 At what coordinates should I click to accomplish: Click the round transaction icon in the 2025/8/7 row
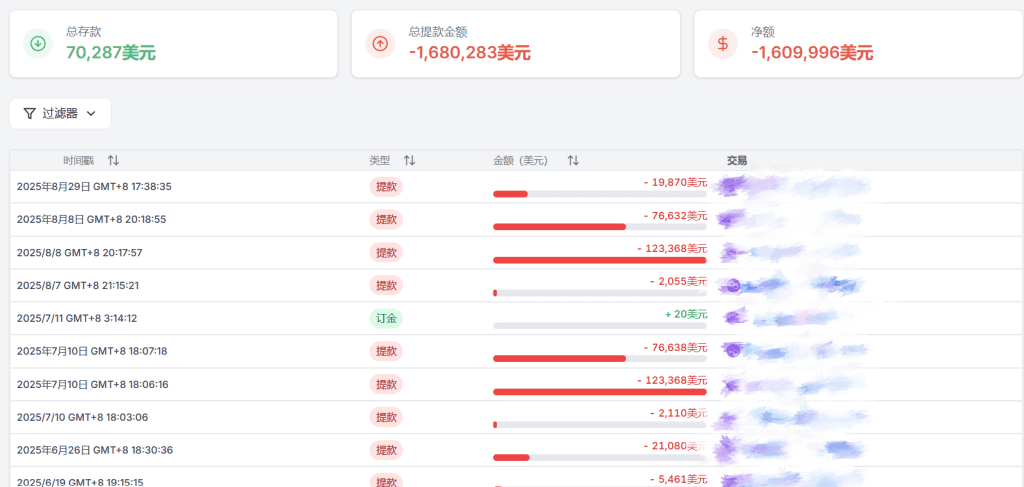734,286
